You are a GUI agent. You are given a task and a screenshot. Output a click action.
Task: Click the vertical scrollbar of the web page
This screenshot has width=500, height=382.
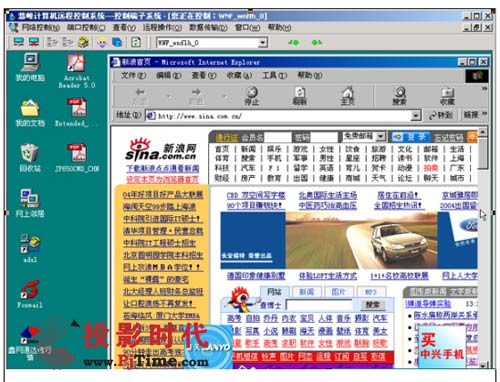click(x=483, y=248)
